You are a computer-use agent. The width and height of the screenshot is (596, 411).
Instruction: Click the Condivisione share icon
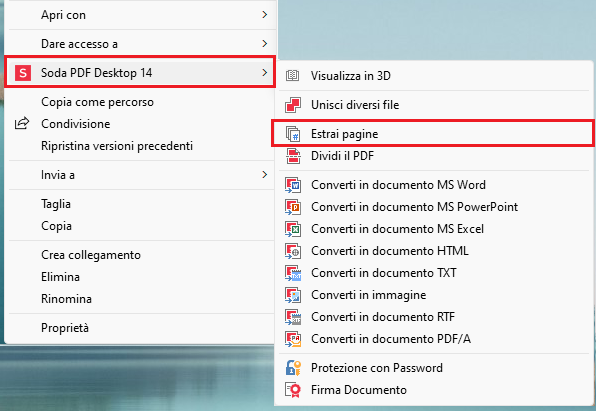coord(22,123)
